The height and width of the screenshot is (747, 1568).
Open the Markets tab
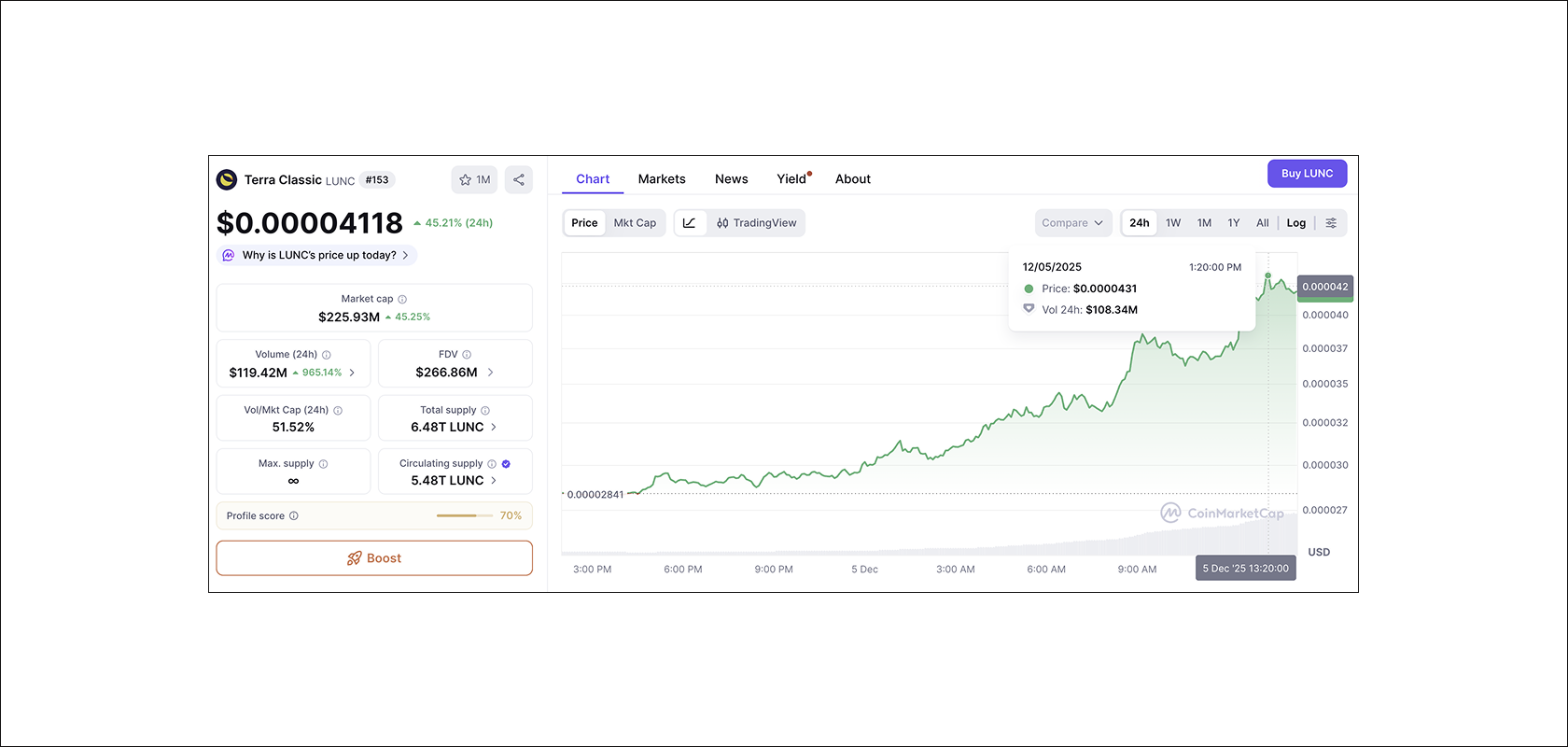(x=662, y=179)
